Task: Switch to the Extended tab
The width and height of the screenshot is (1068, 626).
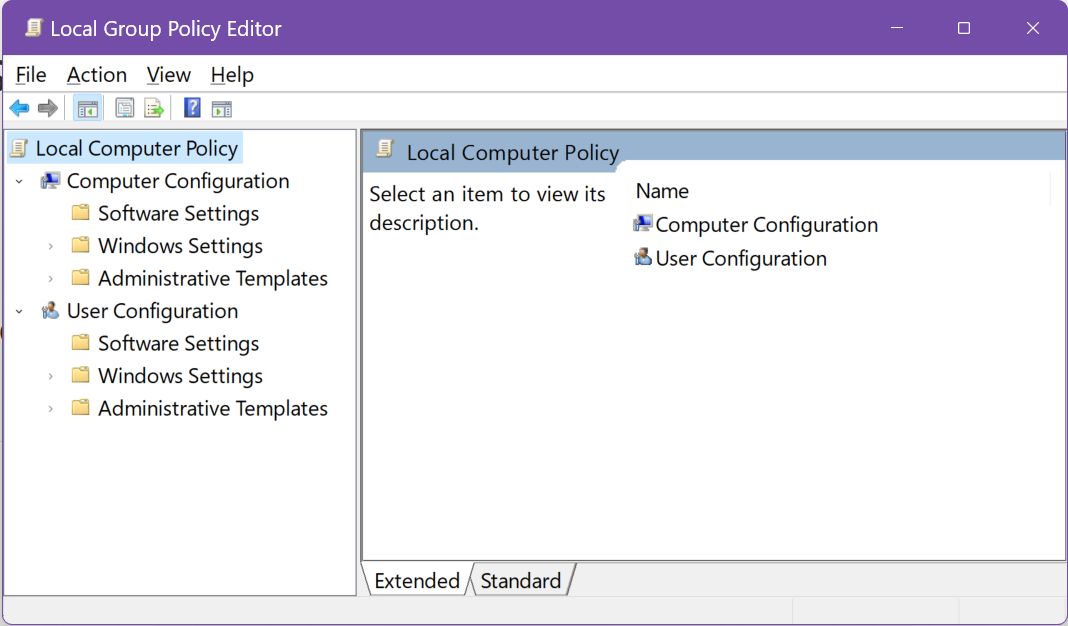Action: coord(417,580)
